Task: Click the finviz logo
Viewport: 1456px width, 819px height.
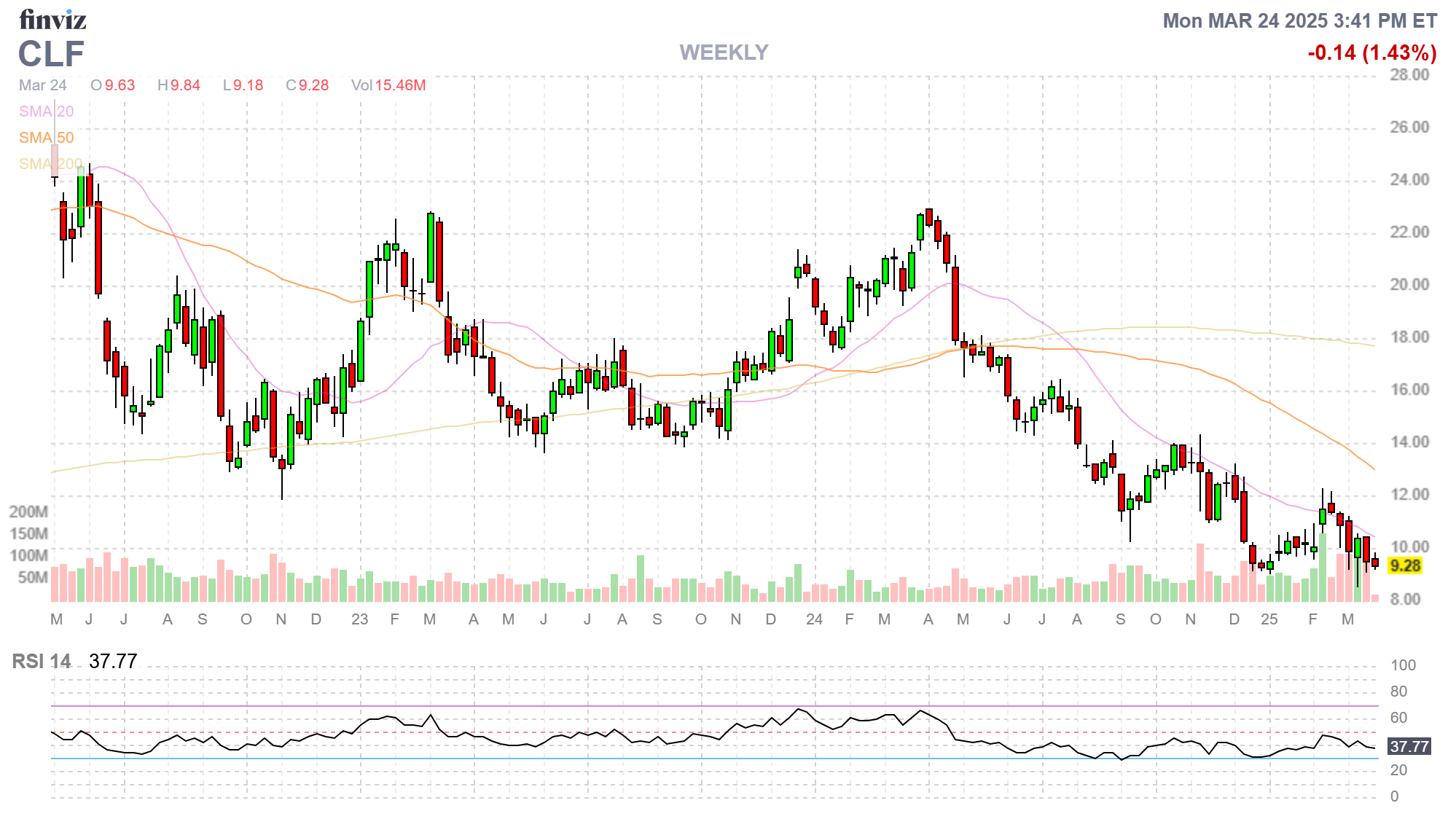Action: 52,20
